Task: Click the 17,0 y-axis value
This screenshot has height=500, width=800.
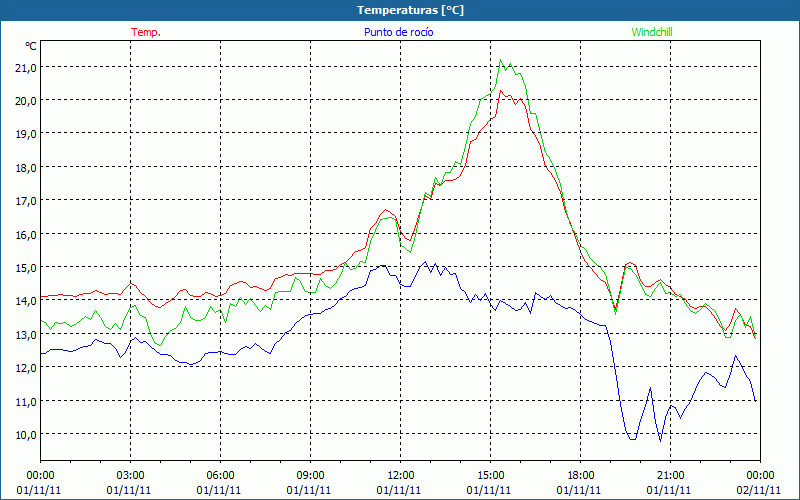Action: pyautogui.click(x=26, y=201)
